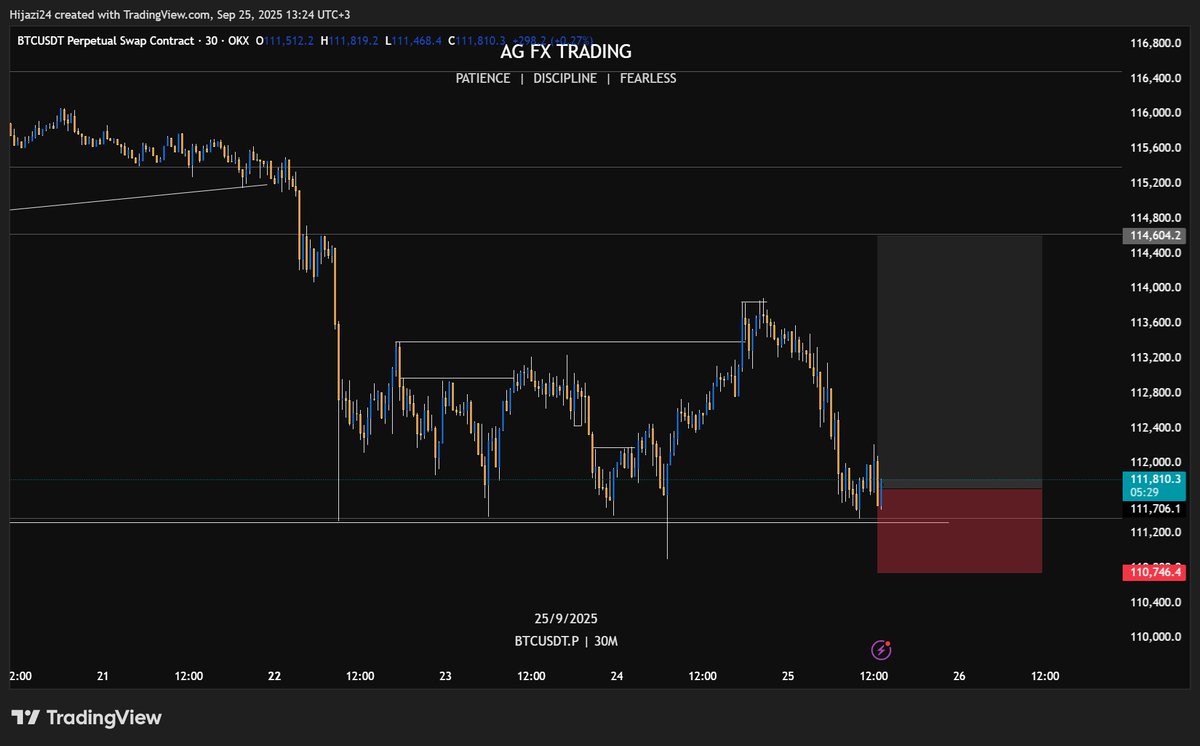This screenshot has width=1200, height=746.
Task: Click the 22 date label on time axis
Action: 275,676
